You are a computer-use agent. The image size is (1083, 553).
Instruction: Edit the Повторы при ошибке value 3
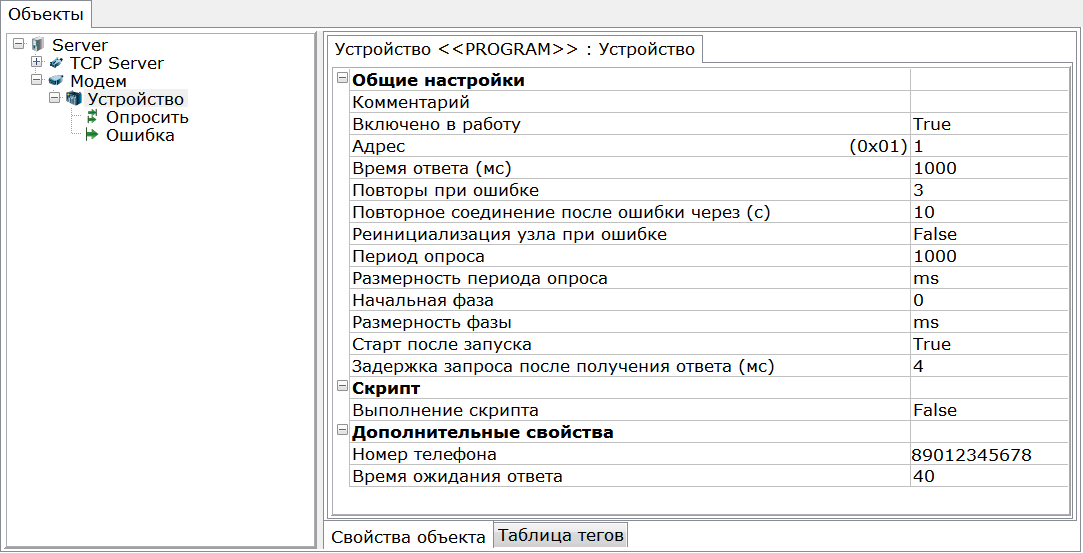[x=988, y=191]
